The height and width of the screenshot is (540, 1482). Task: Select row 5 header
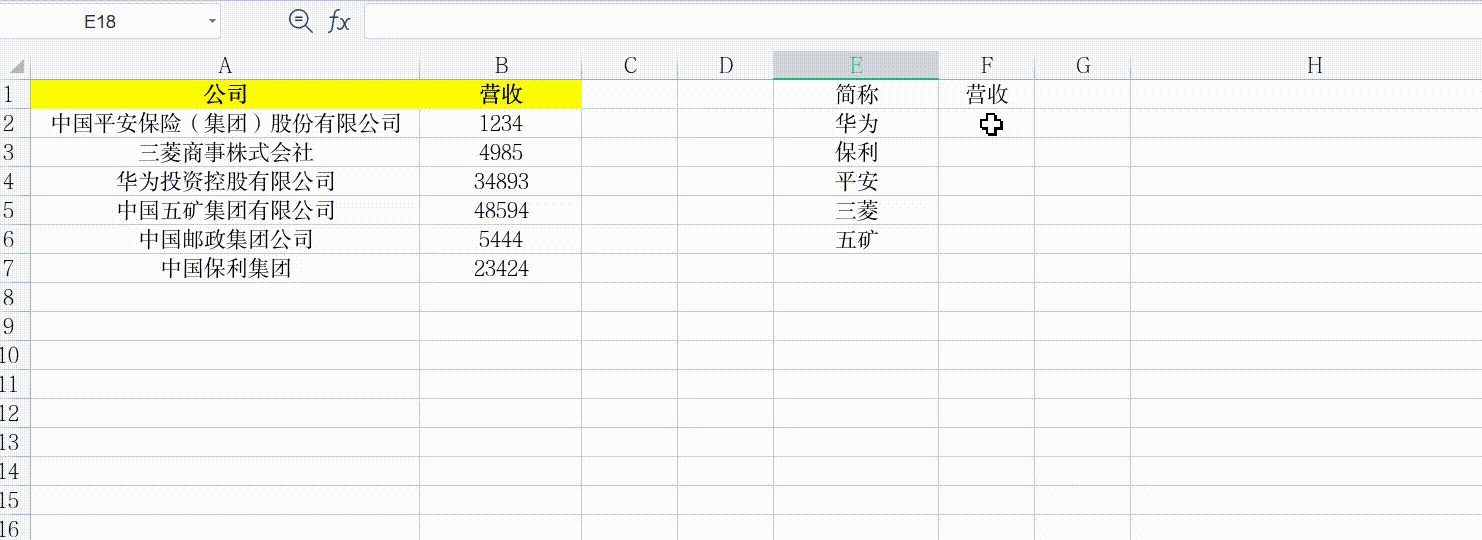click(x=15, y=211)
